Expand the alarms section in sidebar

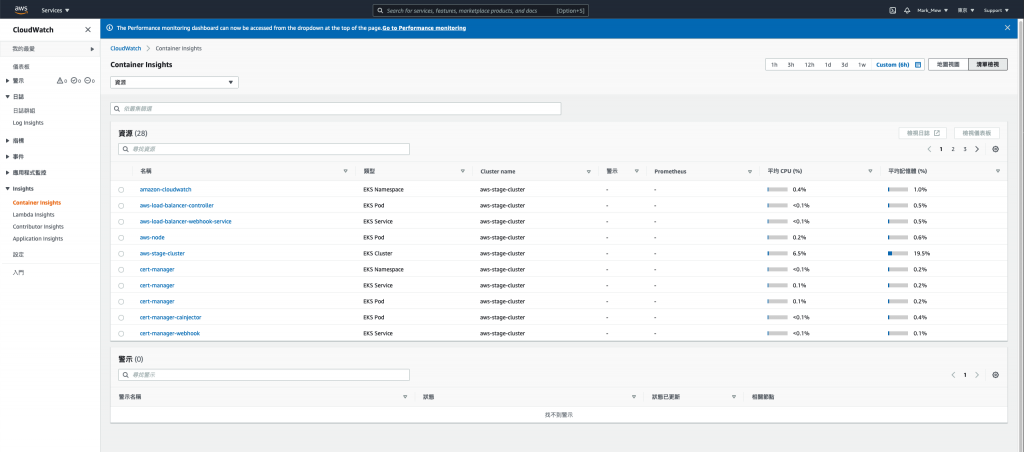(x=7, y=80)
